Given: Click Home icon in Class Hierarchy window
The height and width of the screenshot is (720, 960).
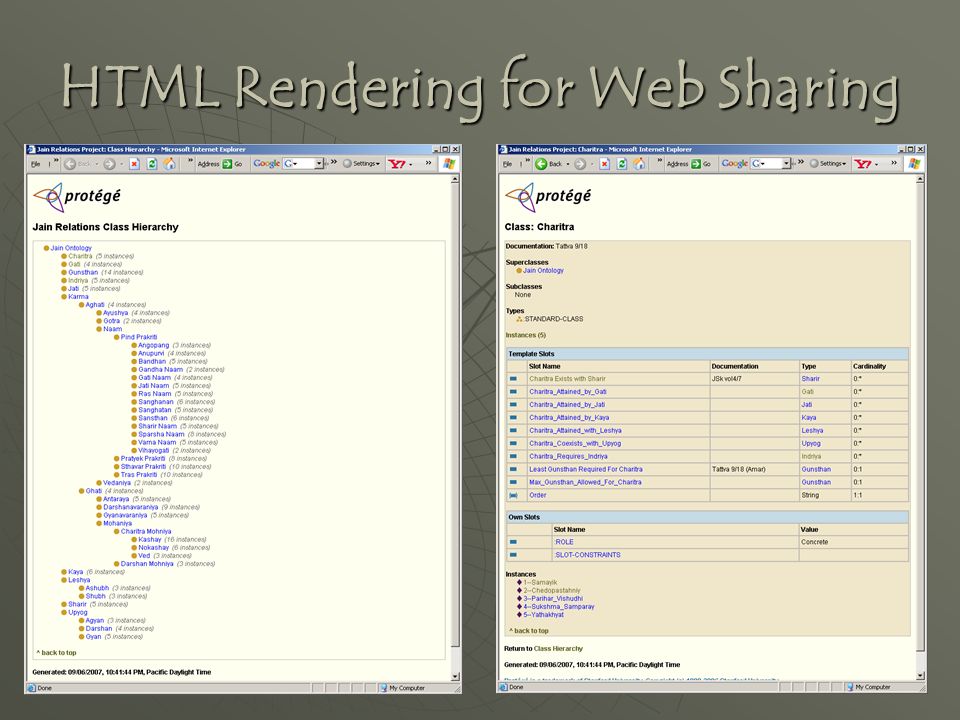Looking at the screenshot, I should [170, 163].
